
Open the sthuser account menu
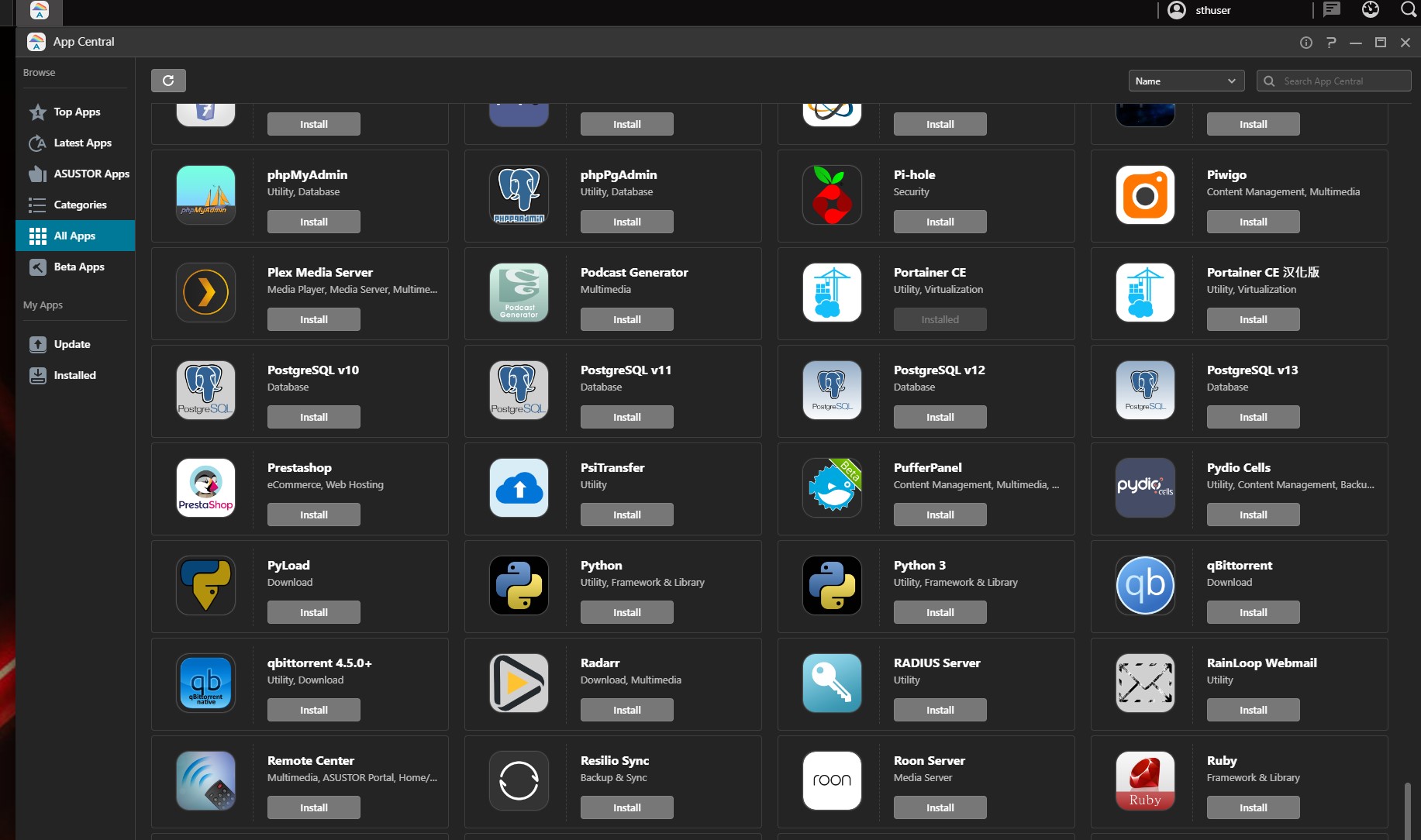point(1199,10)
